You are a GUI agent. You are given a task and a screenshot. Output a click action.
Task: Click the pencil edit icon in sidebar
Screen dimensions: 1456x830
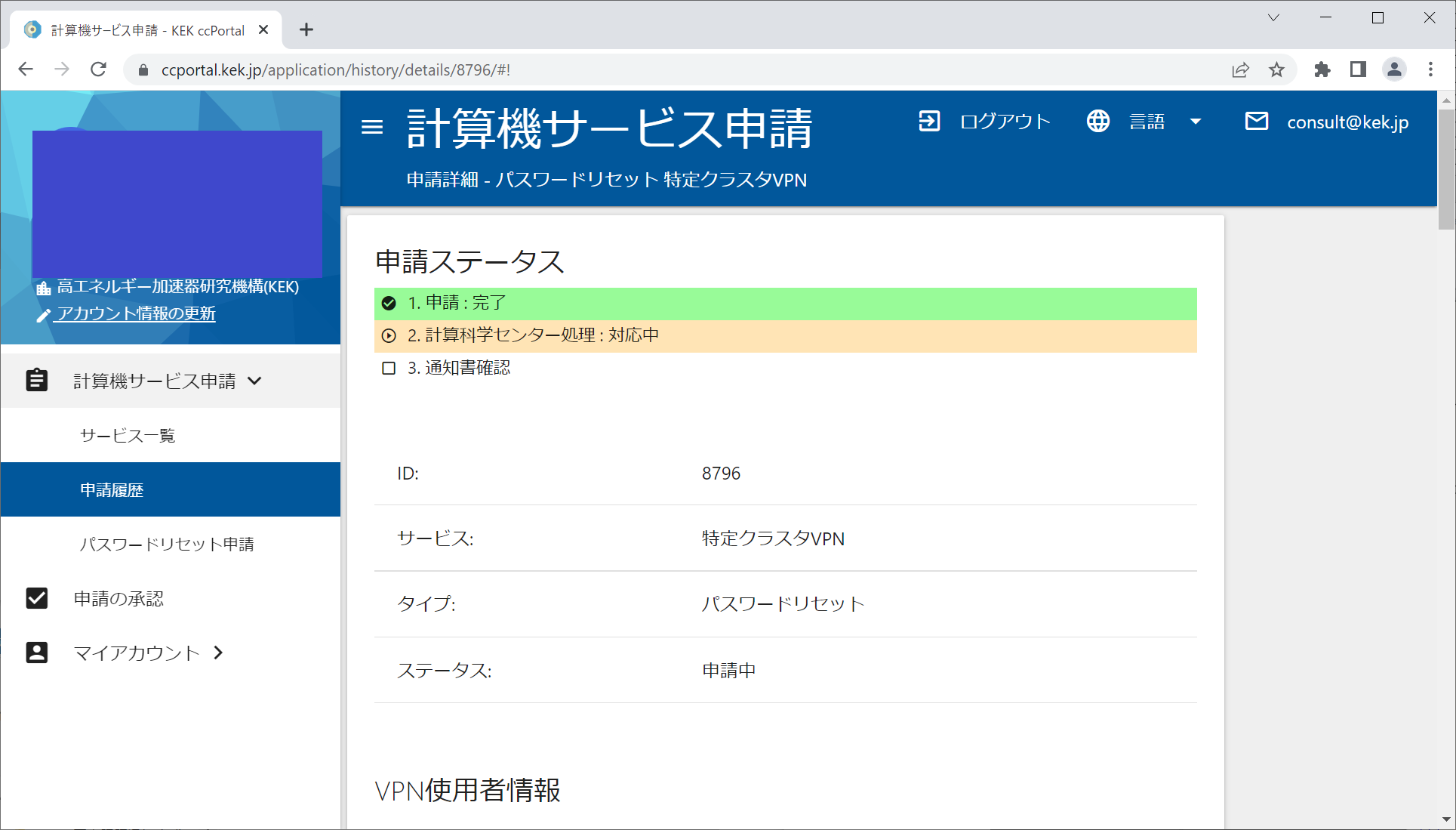coord(44,315)
